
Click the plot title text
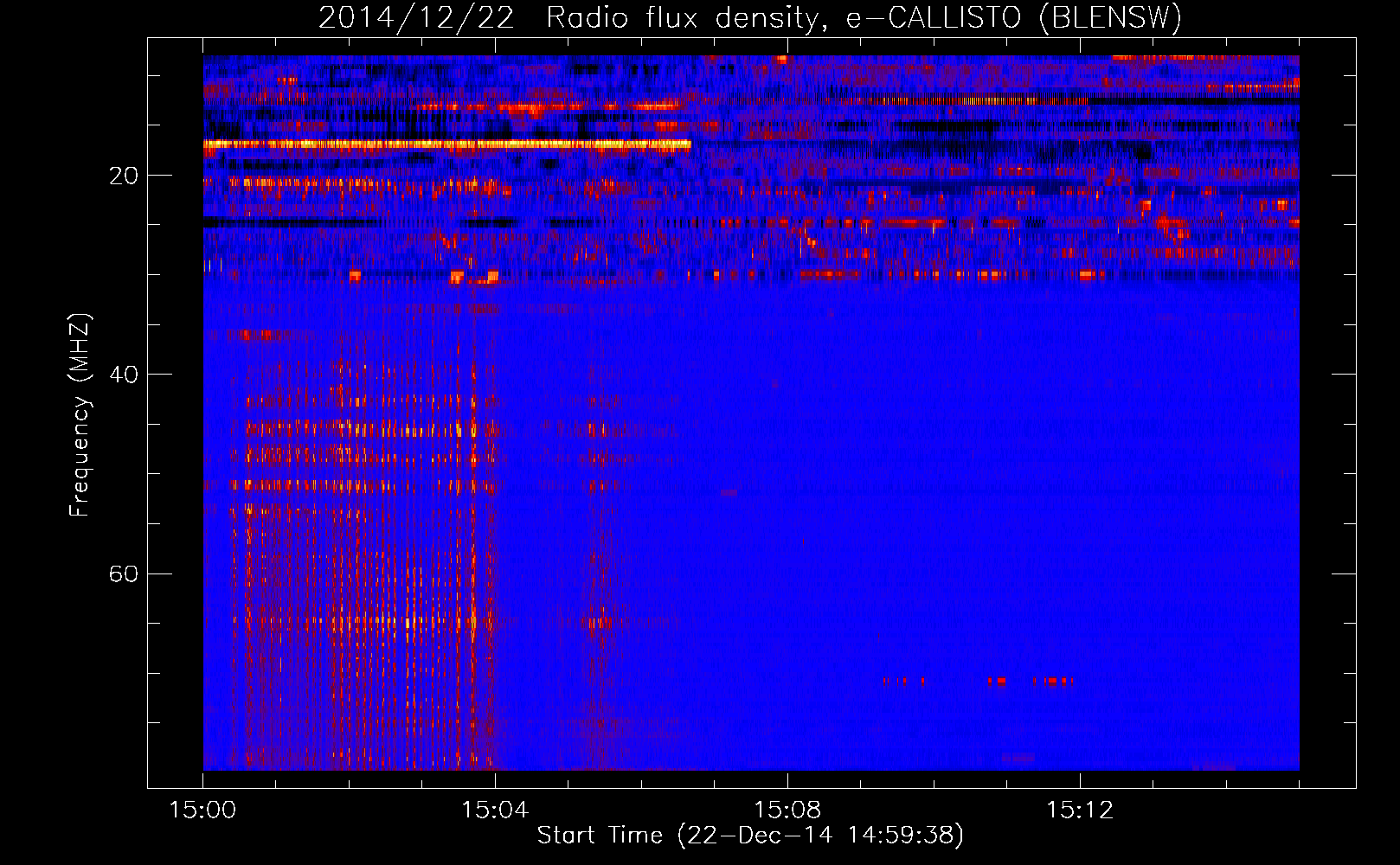[x=750, y=18]
